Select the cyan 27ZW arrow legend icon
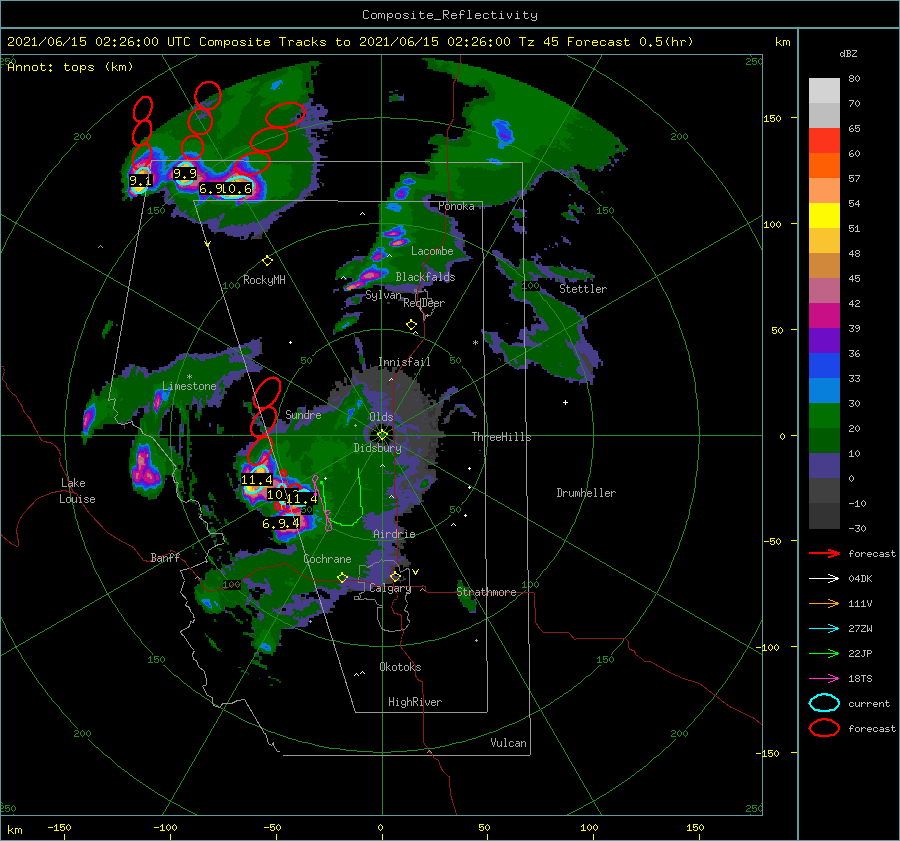The height and width of the screenshot is (841, 900). (824, 628)
